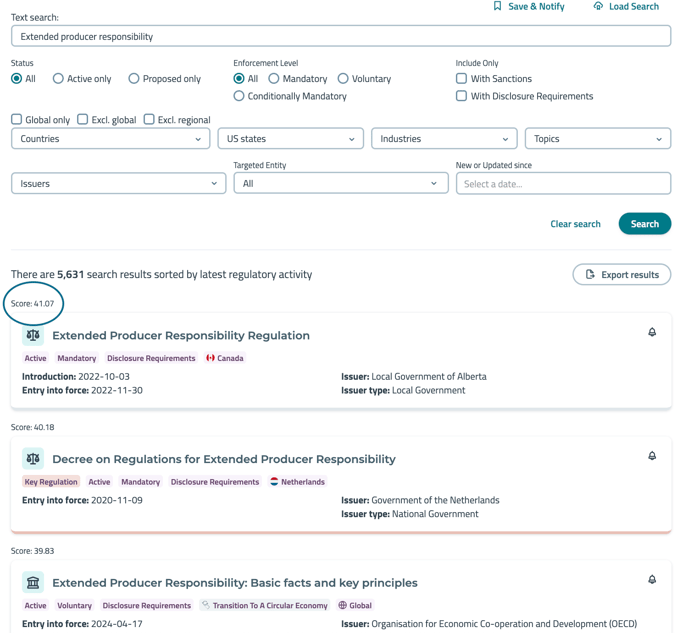
Task: Expand the Topics filter dropdown
Action: (597, 139)
